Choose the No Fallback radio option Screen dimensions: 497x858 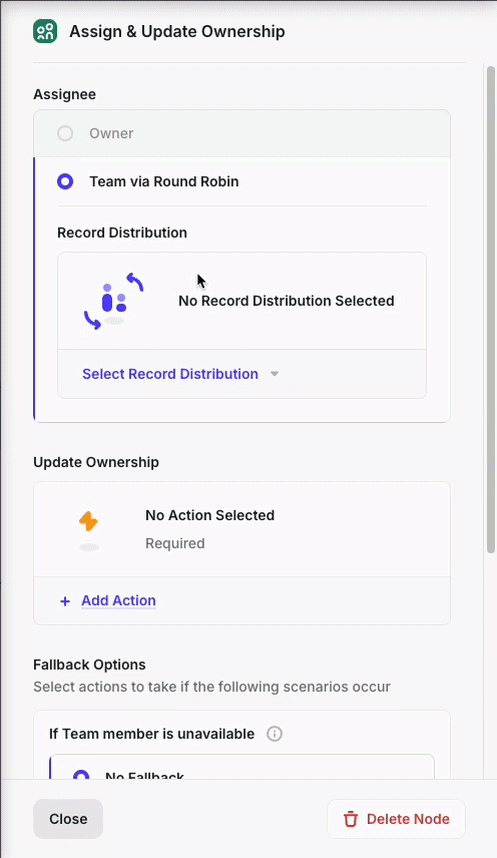[x=81, y=775]
